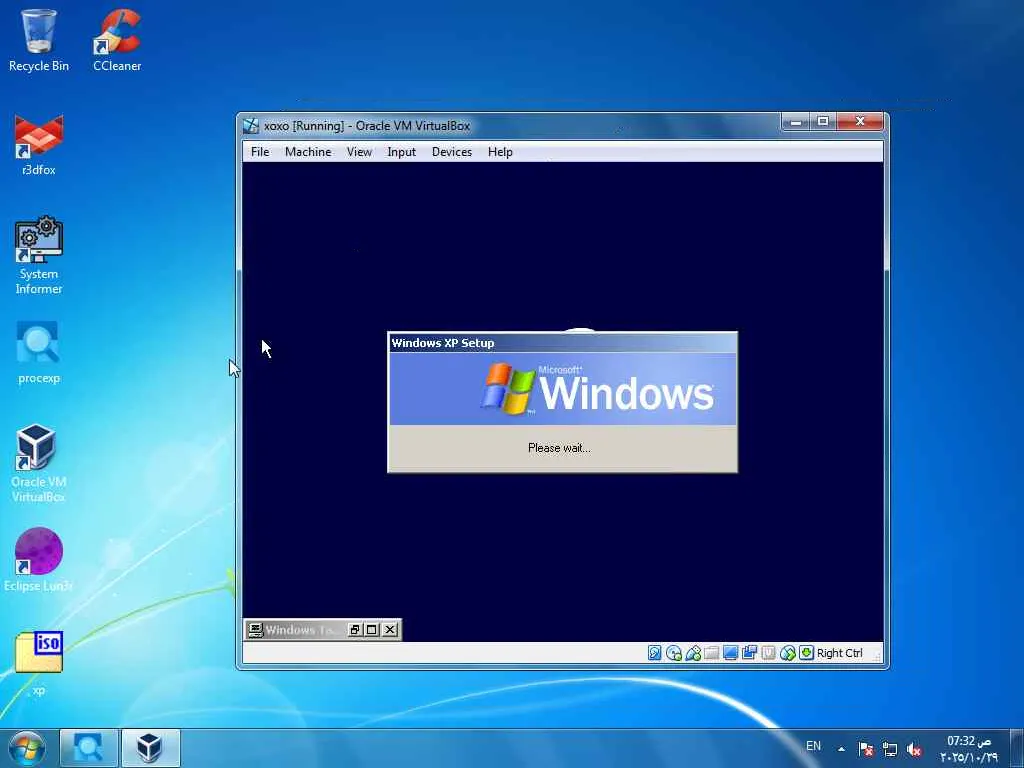
Task: Minimize the xoxo VirtualBox window
Action: [795, 121]
